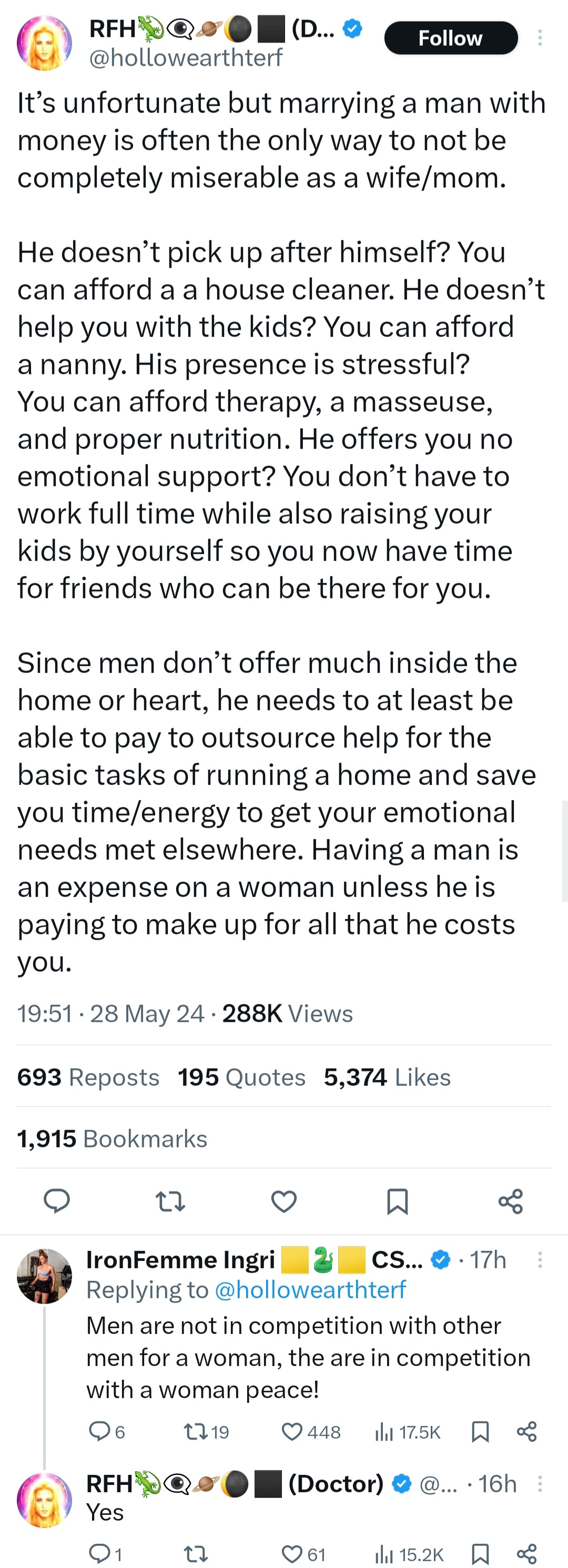Click the @hollowearthterf mention link
The width and height of the screenshot is (568, 1568).
coord(310,1290)
